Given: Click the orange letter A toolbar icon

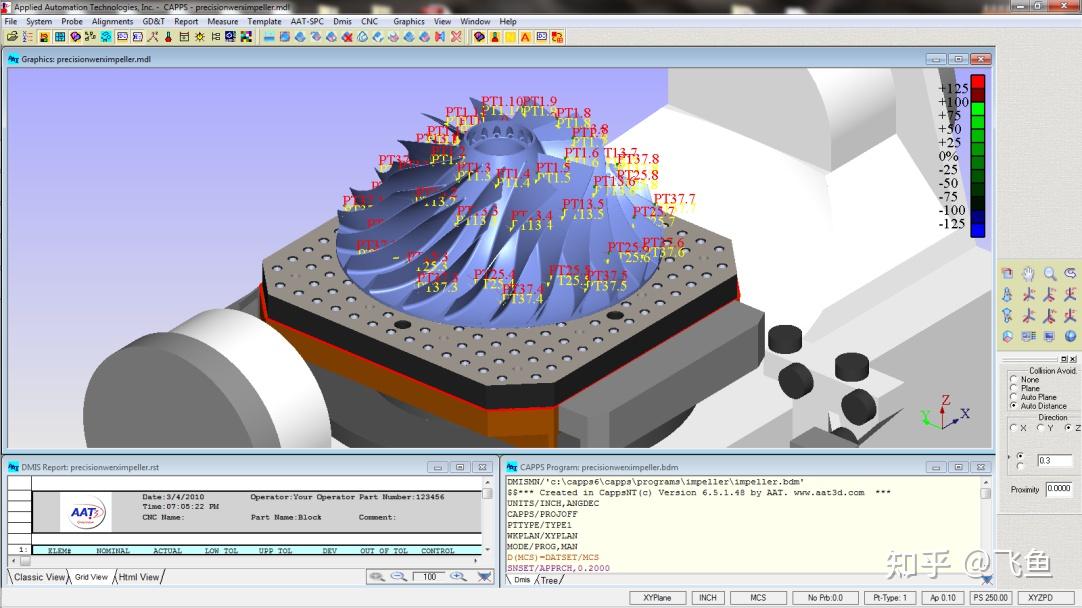Looking at the screenshot, I should pyautogui.click(x=525, y=37).
